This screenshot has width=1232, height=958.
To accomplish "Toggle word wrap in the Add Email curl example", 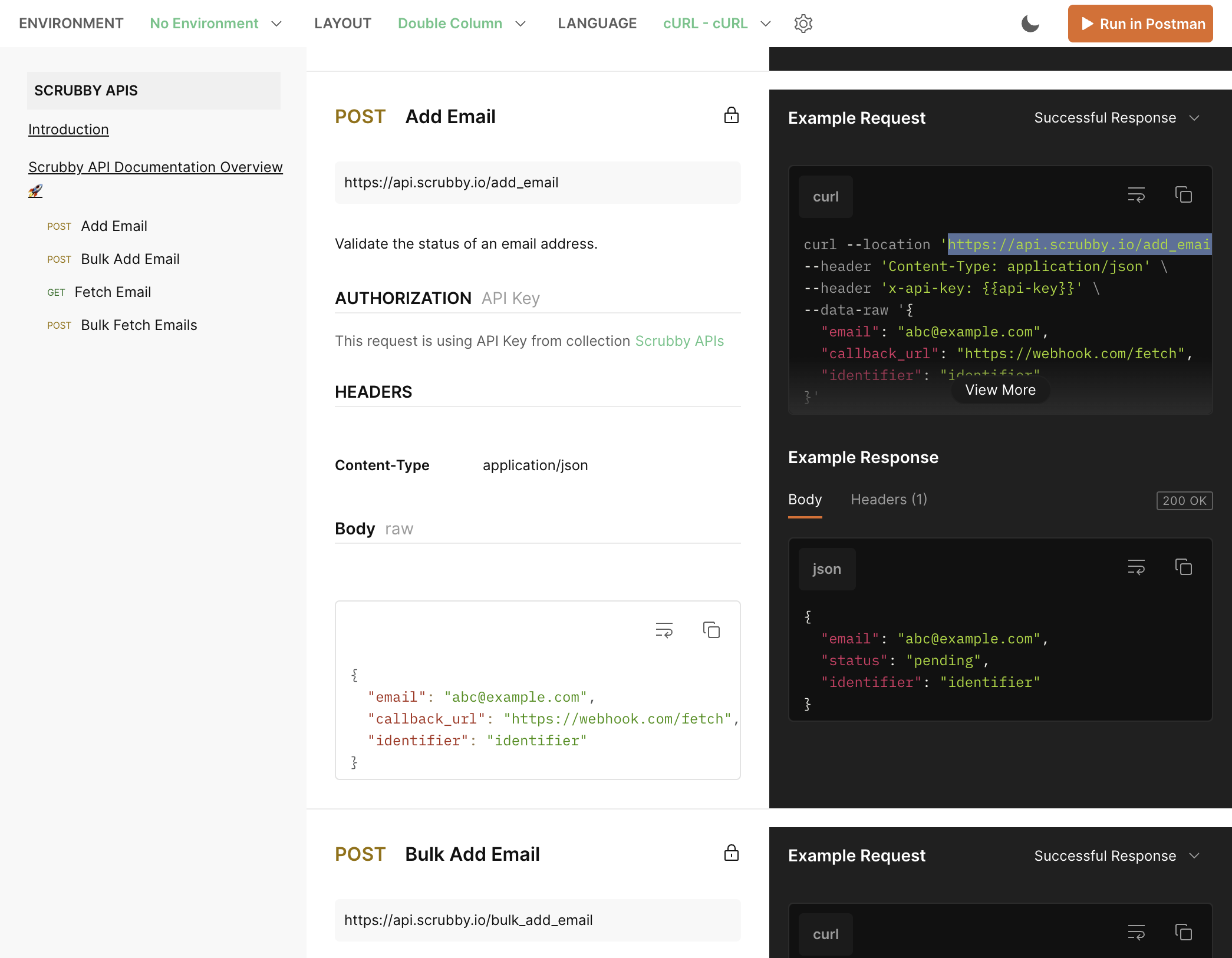I will (1136, 195).
